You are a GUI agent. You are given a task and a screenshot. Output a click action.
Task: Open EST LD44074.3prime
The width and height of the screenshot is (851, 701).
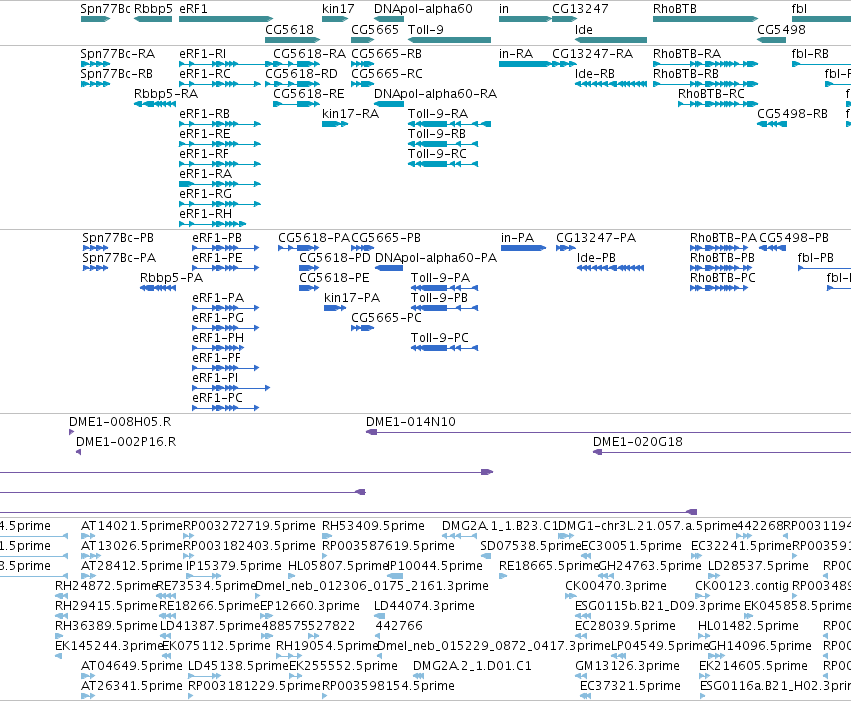tap(424, 607)
